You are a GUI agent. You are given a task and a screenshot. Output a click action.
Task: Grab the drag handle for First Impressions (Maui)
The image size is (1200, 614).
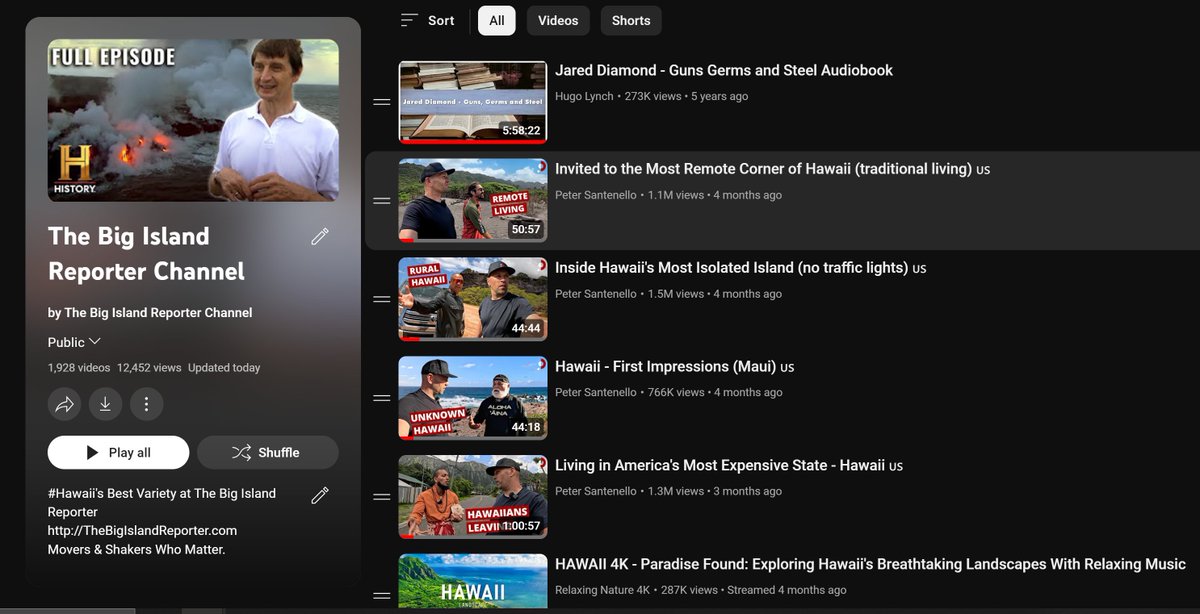point(381,398)
